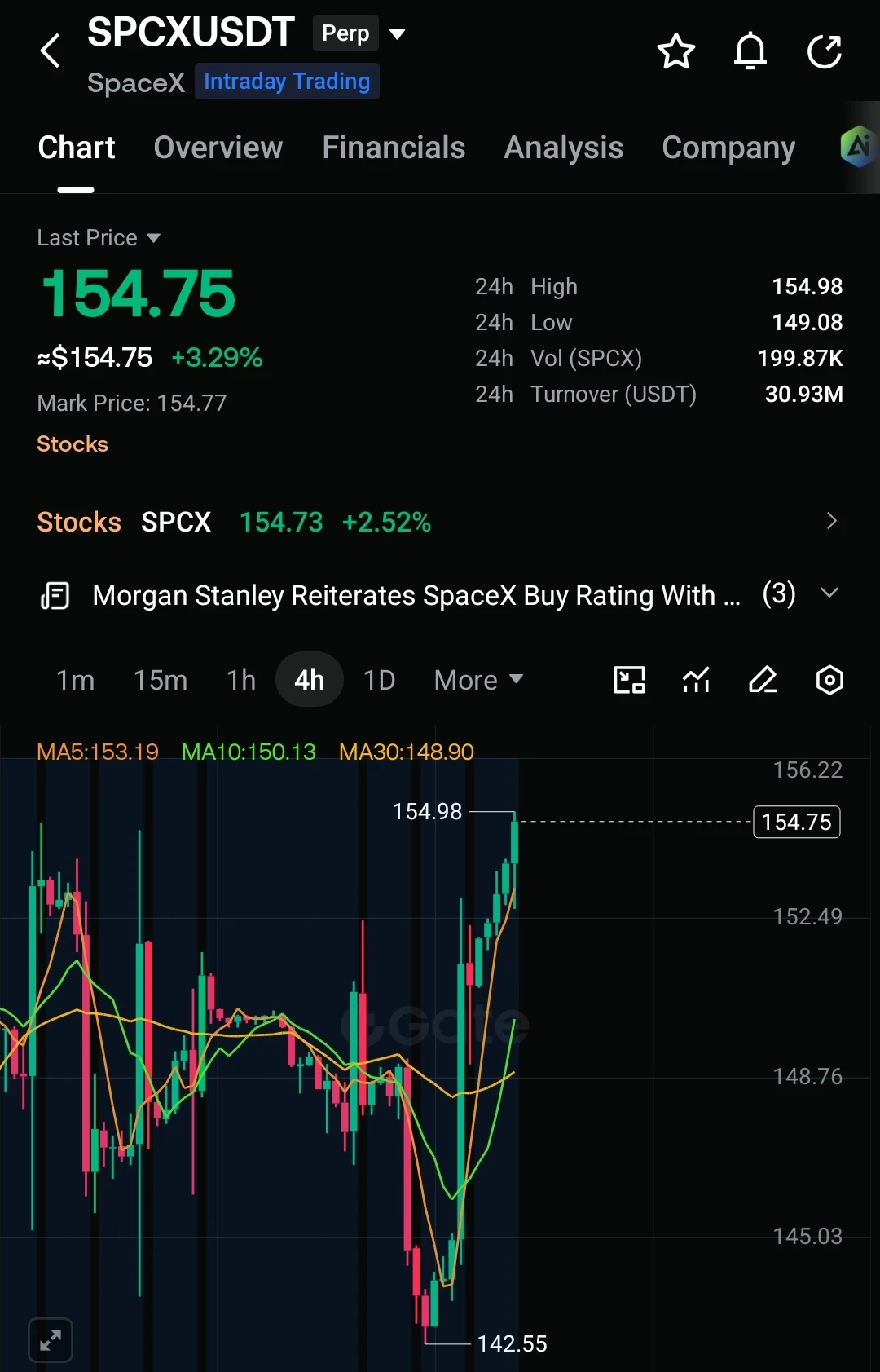Screen dimensions: 880x1372
Task: Open the Last Price dropdown
Action: (x=99, y=238)
